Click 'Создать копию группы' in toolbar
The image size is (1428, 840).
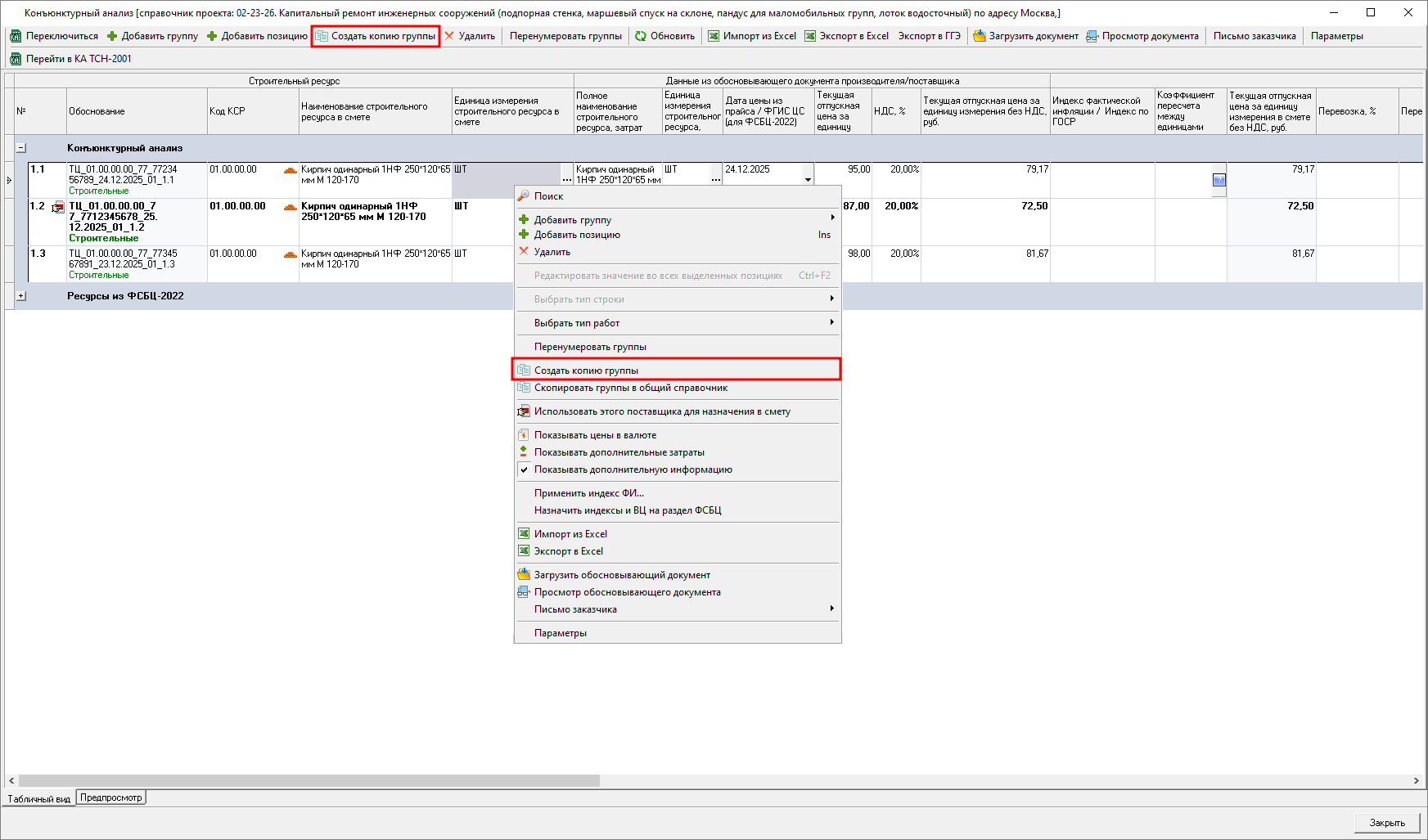click(376, 36)
